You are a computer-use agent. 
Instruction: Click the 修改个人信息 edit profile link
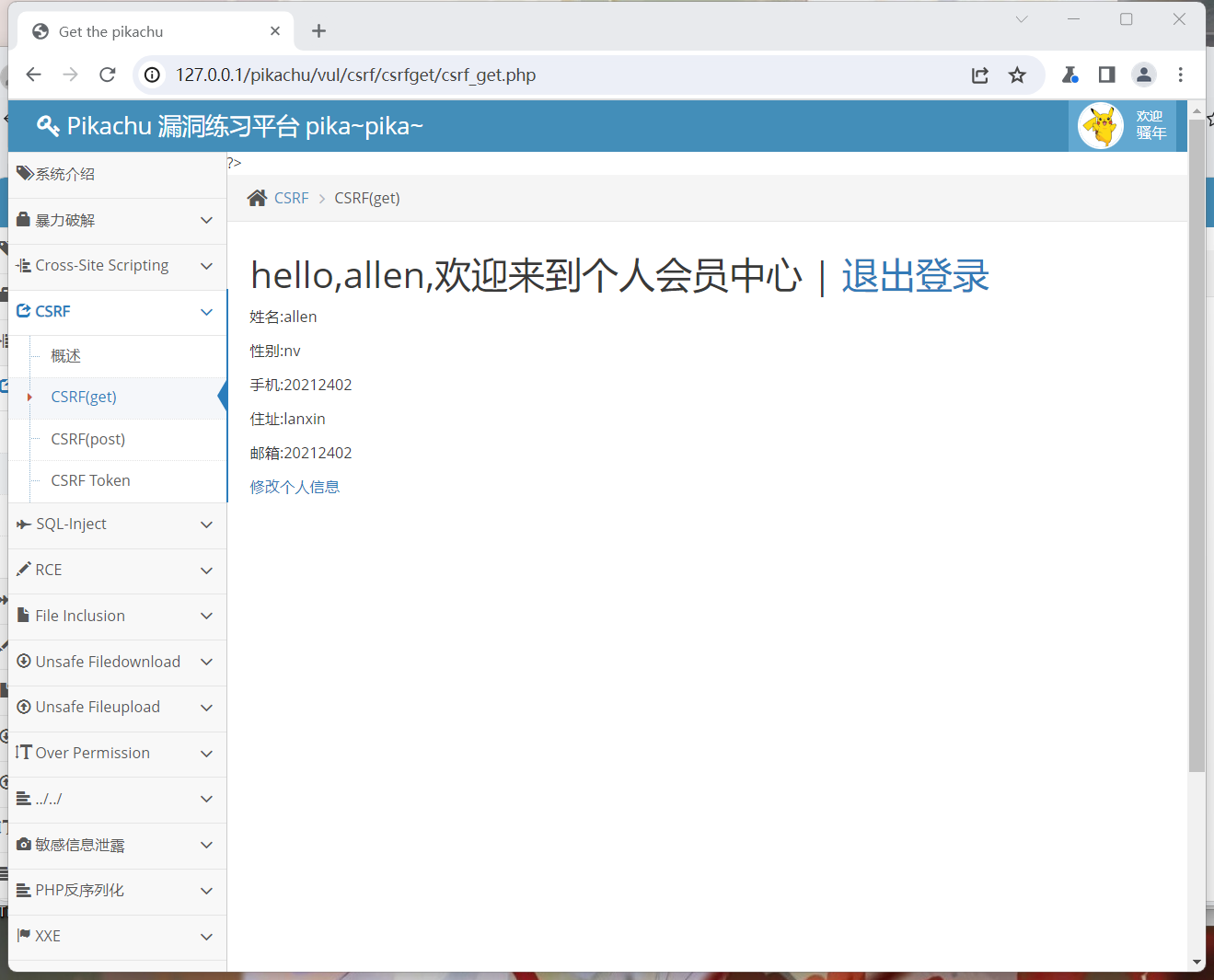295,487
